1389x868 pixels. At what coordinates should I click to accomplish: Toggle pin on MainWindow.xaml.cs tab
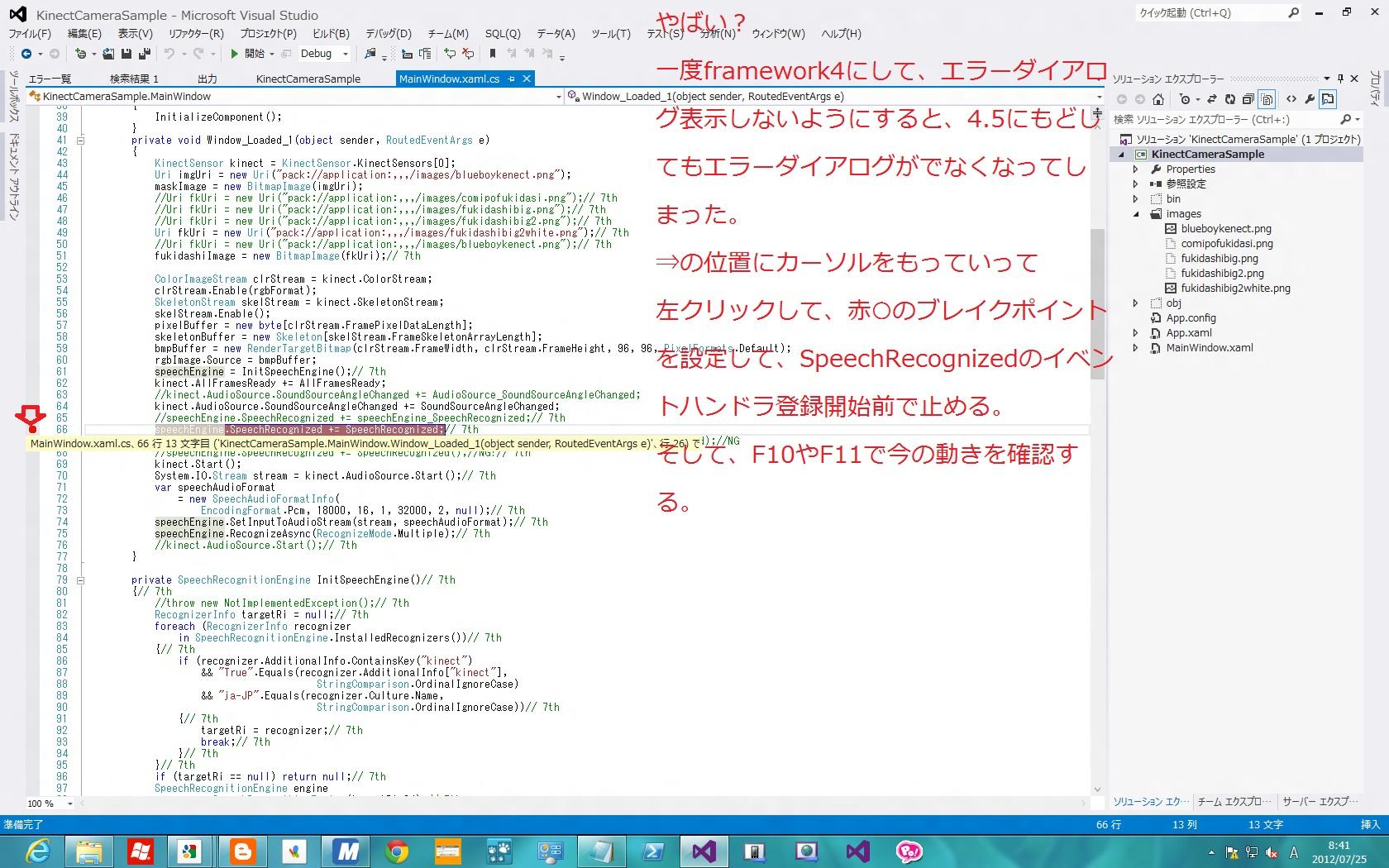tap(512, 79)
